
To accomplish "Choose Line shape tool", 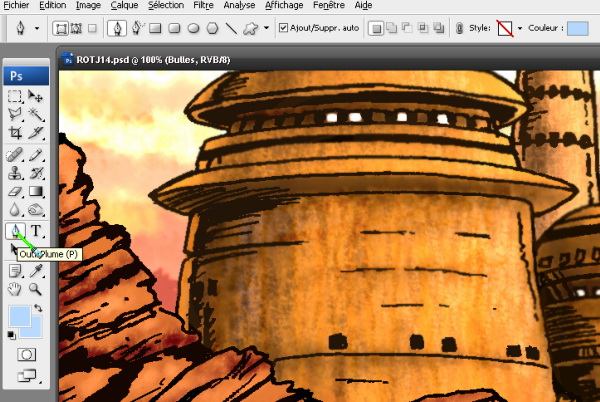I will coord(231,28).
